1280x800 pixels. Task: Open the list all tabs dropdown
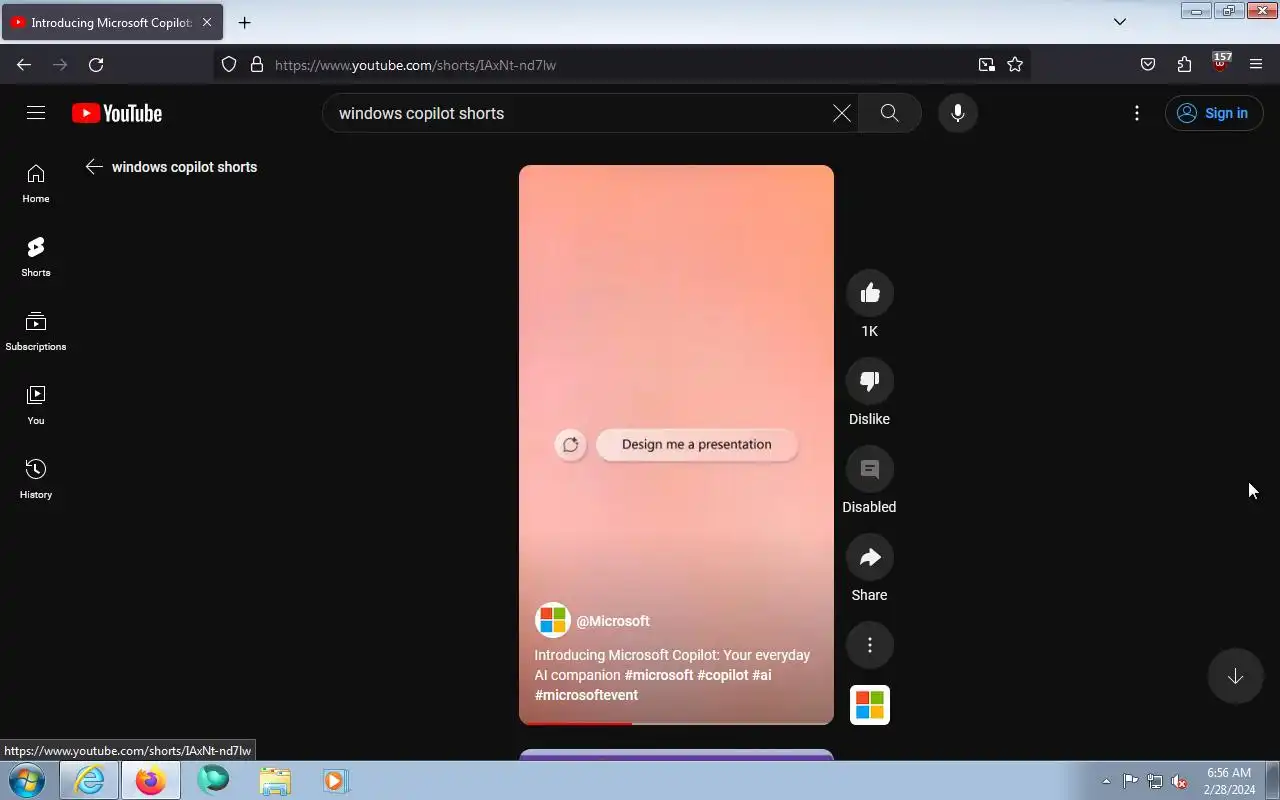(1120, 22)
